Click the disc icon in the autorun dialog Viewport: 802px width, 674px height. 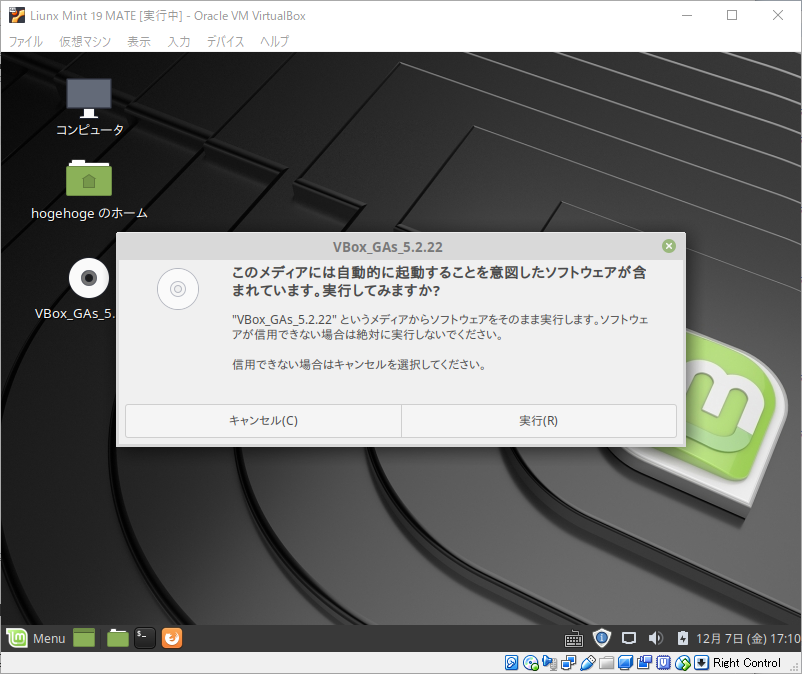pos(178,289)
